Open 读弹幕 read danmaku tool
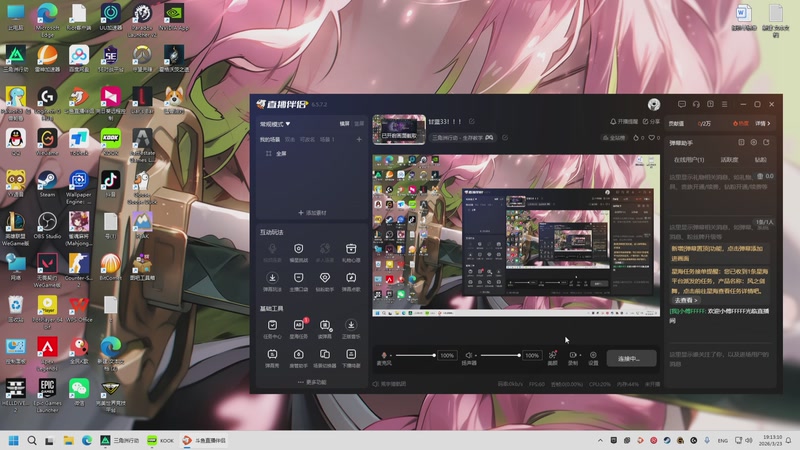 [x=324, y=329]
